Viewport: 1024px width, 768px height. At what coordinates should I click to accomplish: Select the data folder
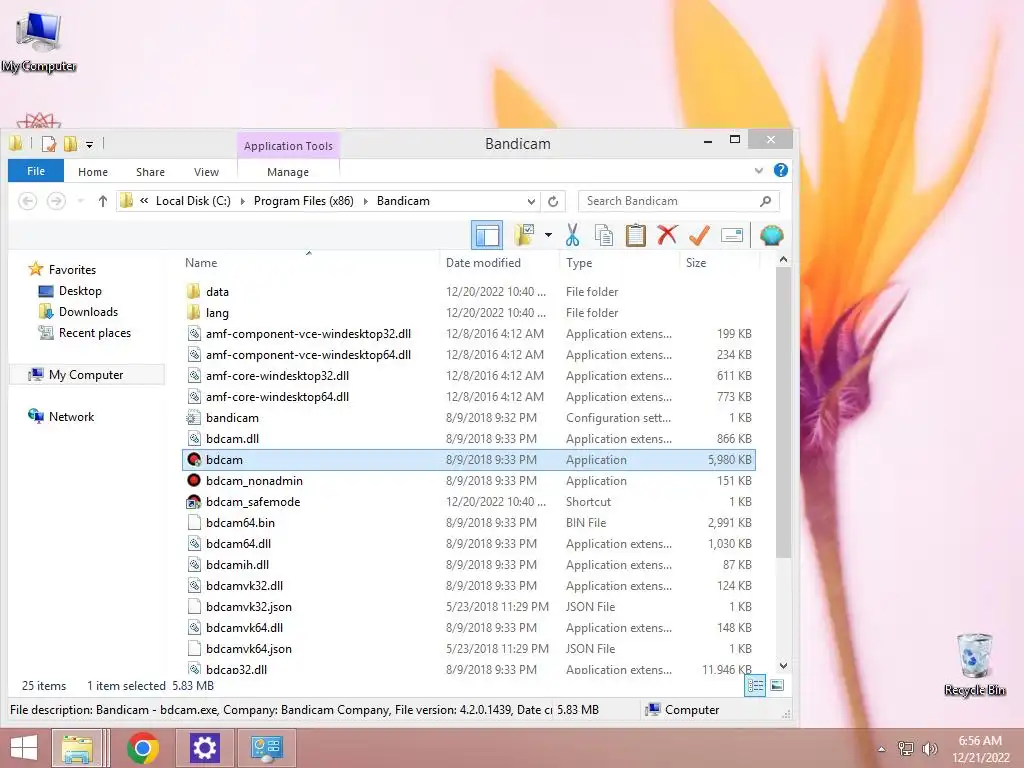217,292
